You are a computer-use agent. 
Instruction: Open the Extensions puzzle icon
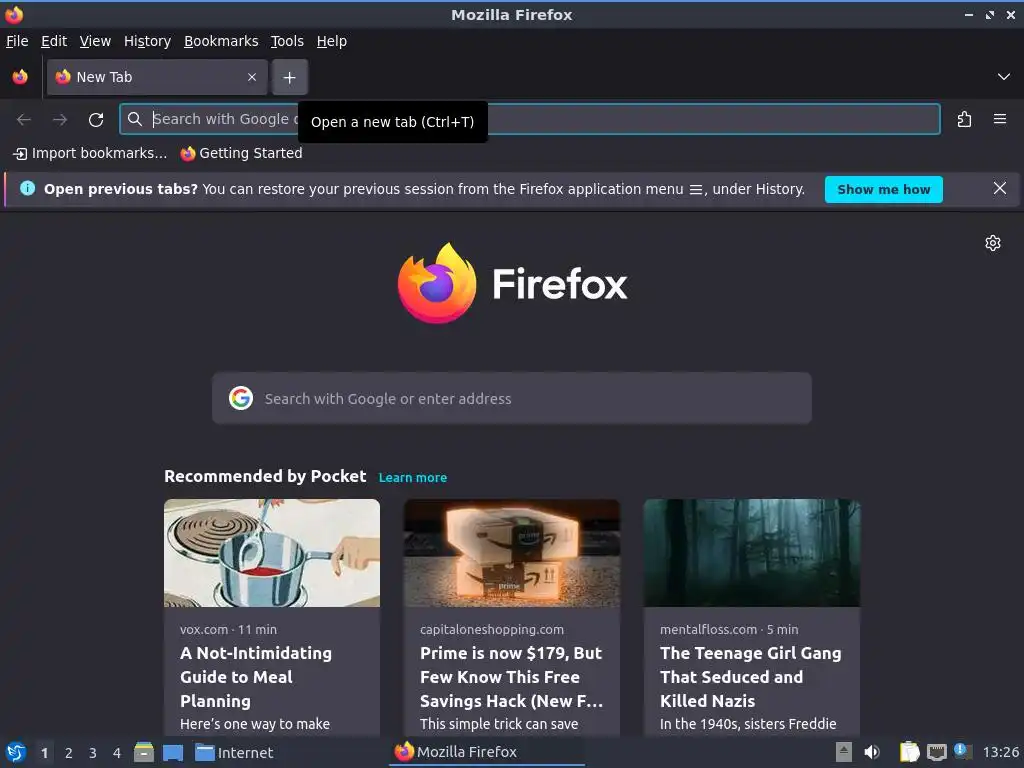click(x=964, y=120)
